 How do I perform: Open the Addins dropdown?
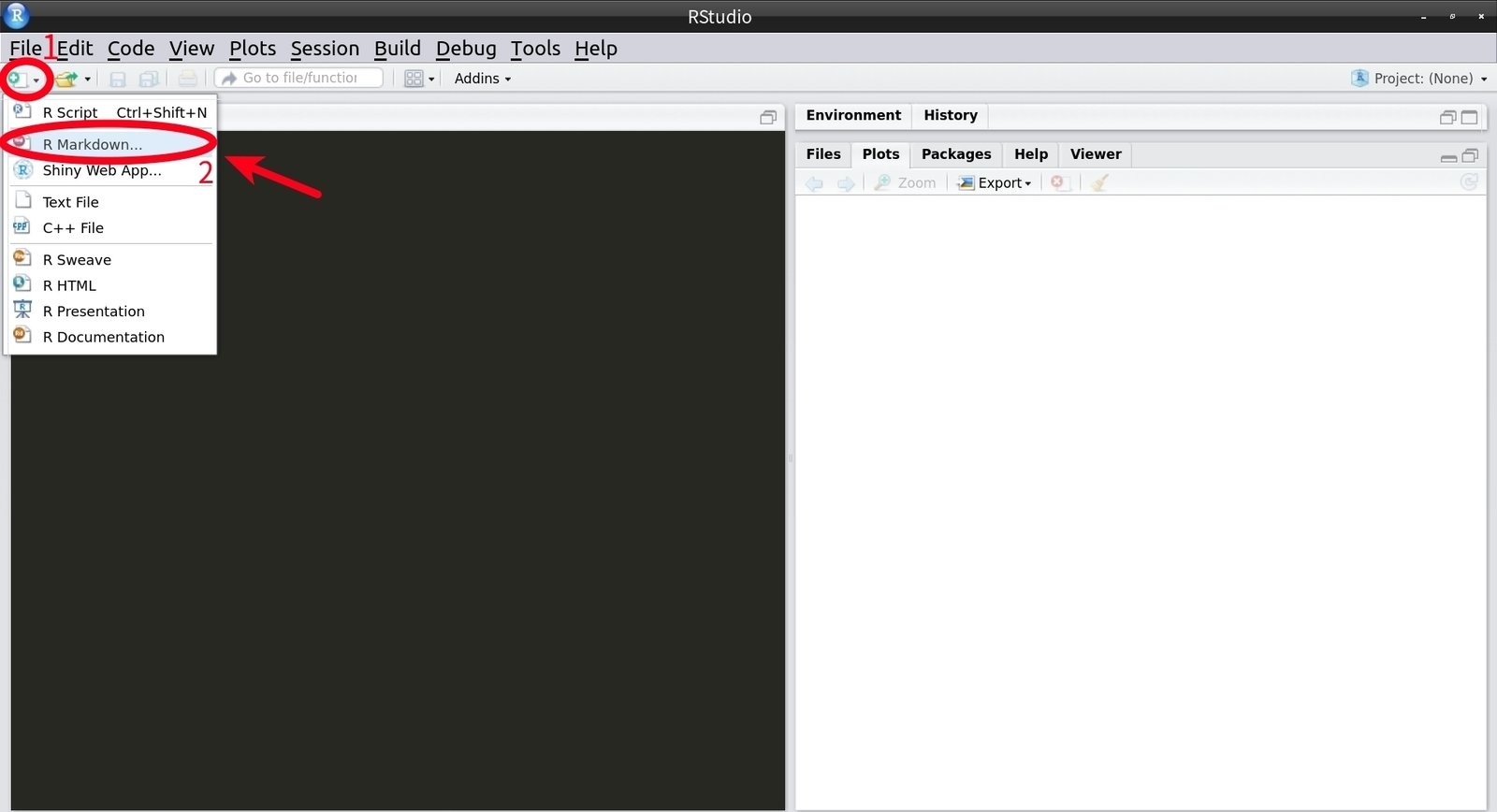[483, 79]
